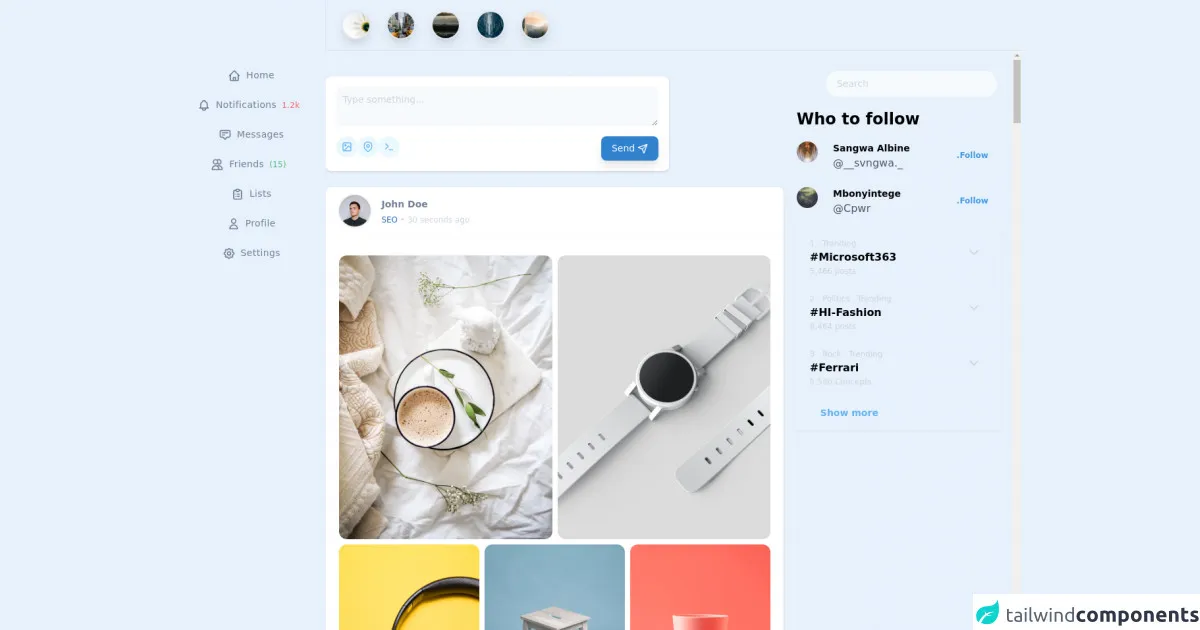Viewport: 1200px width, 630px height.
Task: Insert code using the terminal icon
Action: click(x=389, y=147)
